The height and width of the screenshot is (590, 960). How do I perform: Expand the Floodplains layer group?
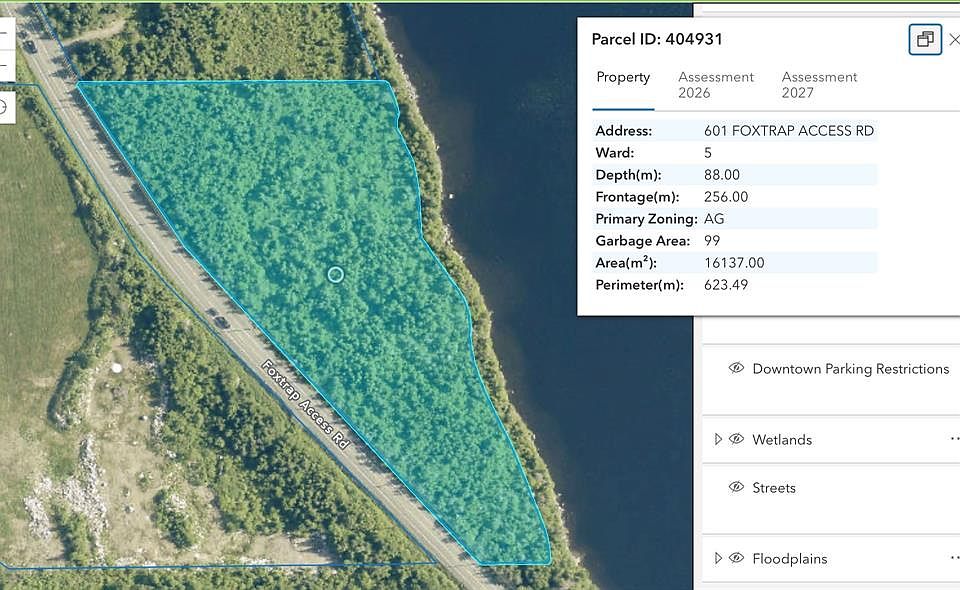pyautogui.click(x=718, y=559)
